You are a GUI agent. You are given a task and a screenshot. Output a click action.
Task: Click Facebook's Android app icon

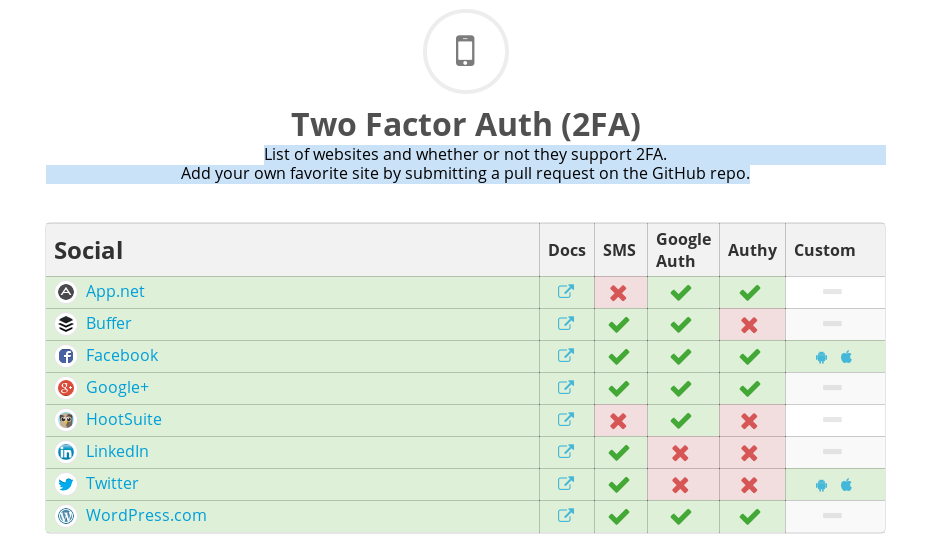coord(821,357)
